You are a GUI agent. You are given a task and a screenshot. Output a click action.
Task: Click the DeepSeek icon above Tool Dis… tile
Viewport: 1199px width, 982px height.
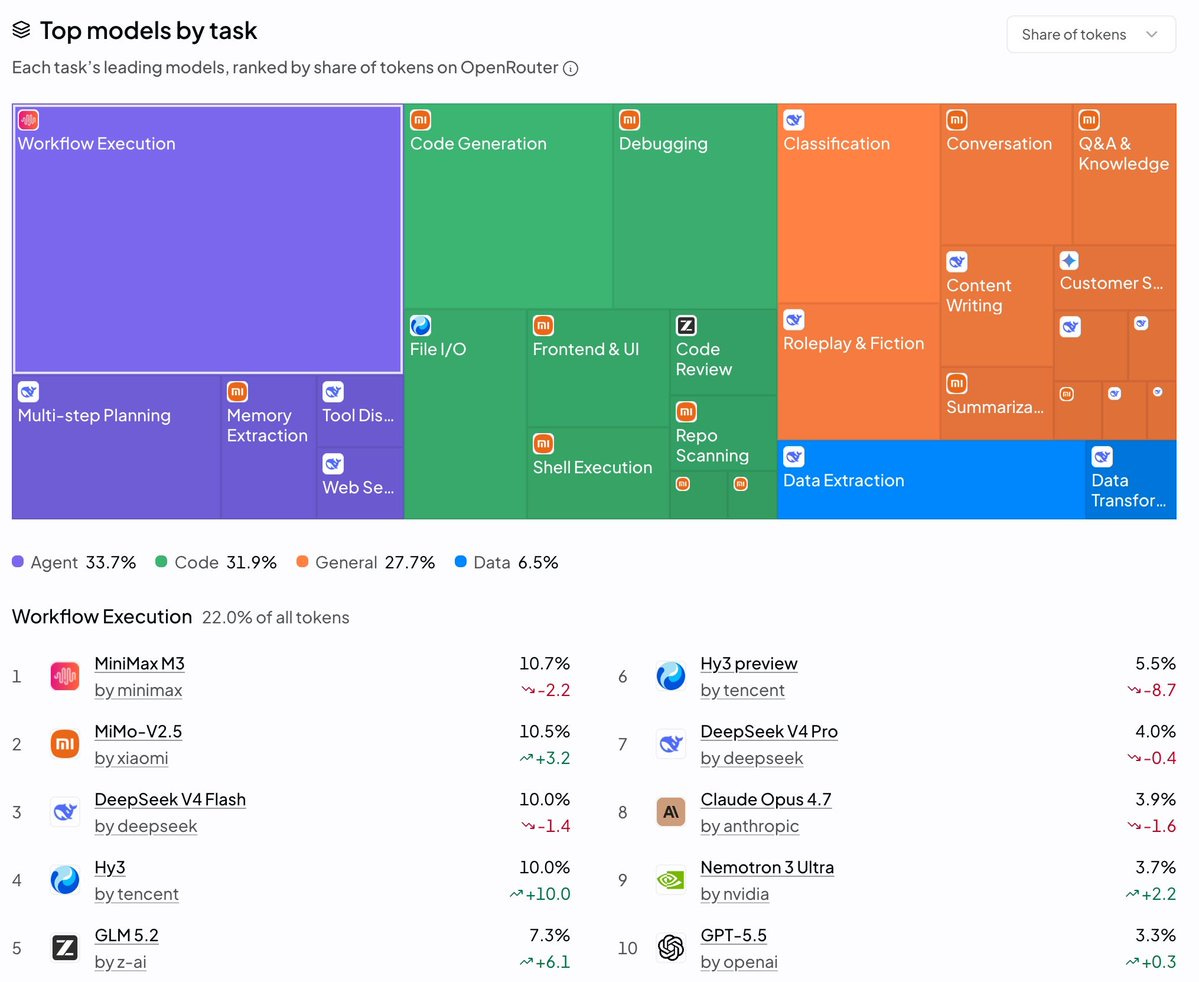click(x=333, y=392)
